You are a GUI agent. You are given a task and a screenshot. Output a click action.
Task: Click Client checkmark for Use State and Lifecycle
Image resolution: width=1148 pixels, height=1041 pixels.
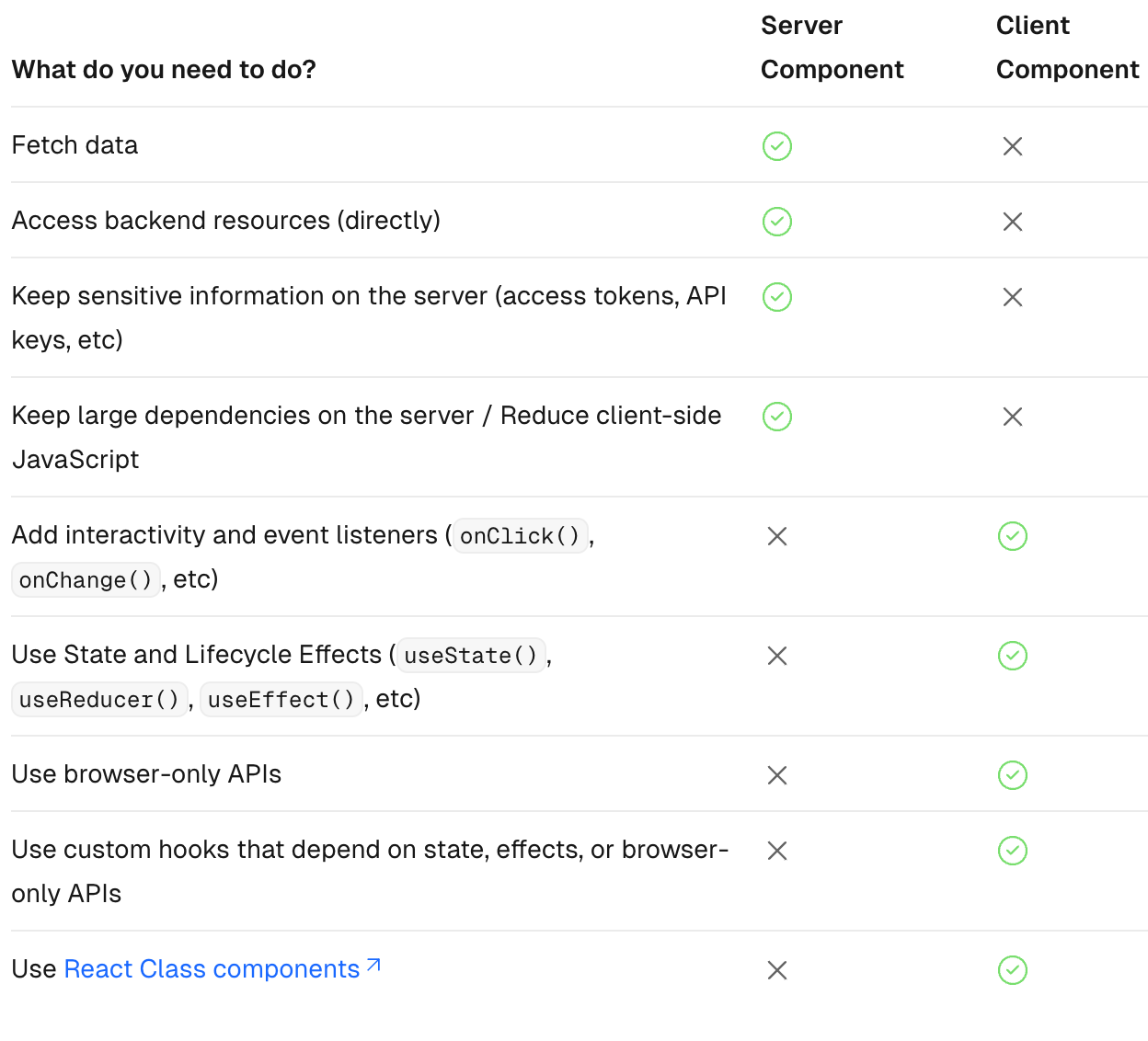click(x=1013, y=656)
